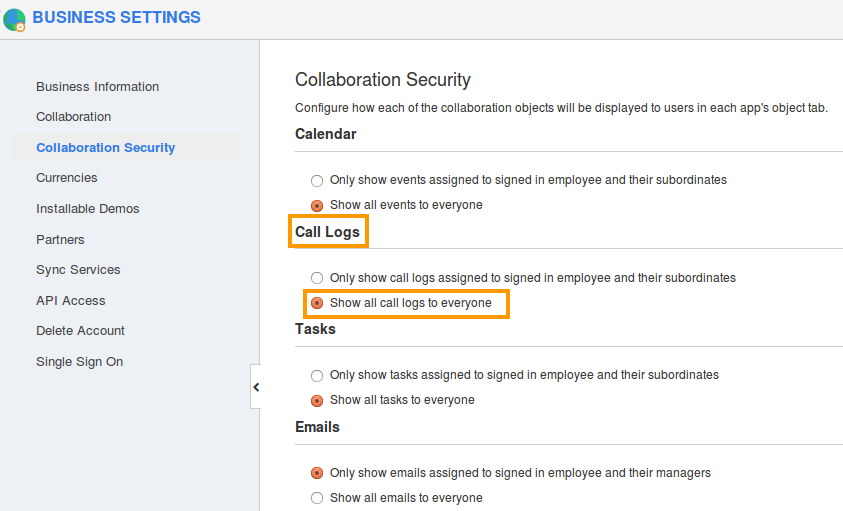The height and width of the screenshot is (511, 843).
Task: Select 'Show all emails to everyone'
Action: coord(317,498)
